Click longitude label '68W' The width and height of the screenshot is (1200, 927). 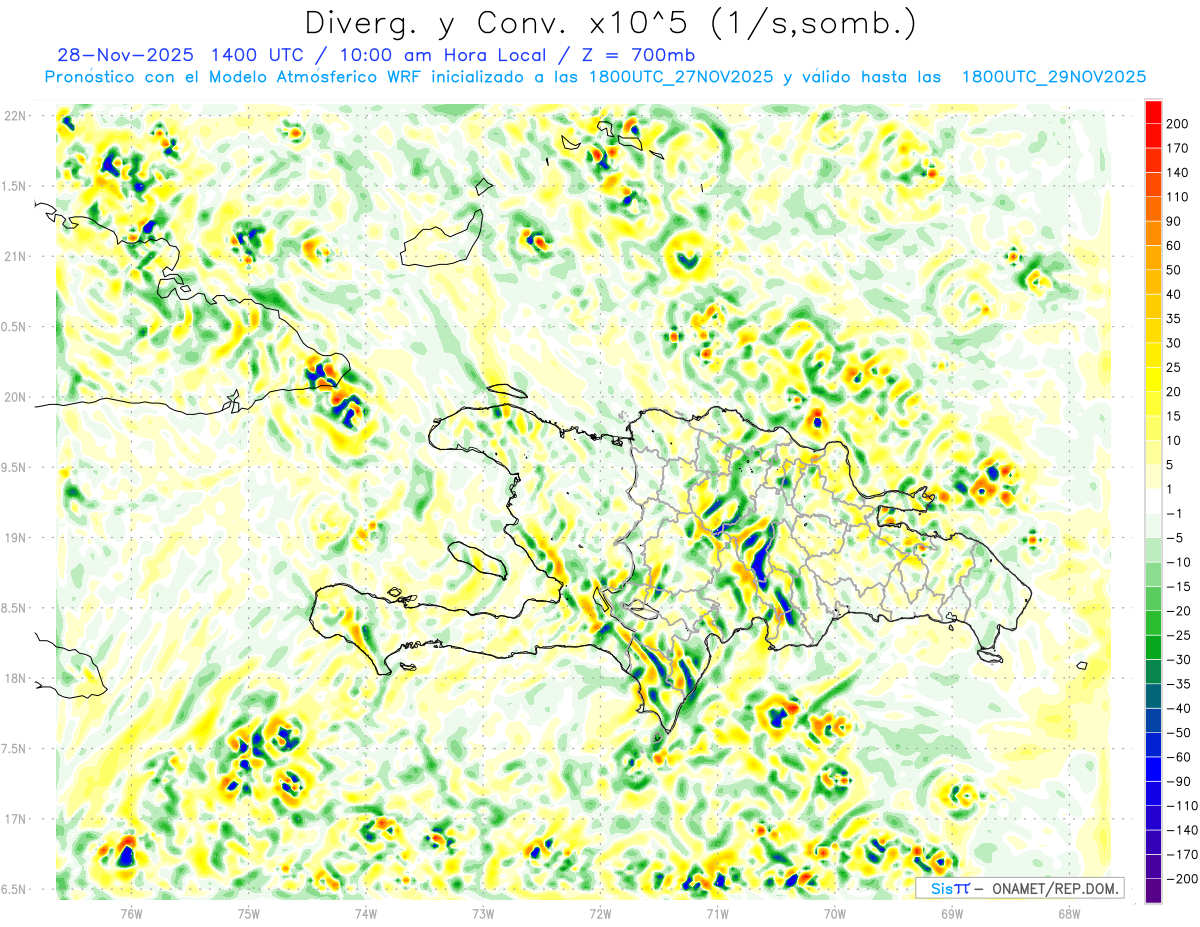tap(1069, 913)
